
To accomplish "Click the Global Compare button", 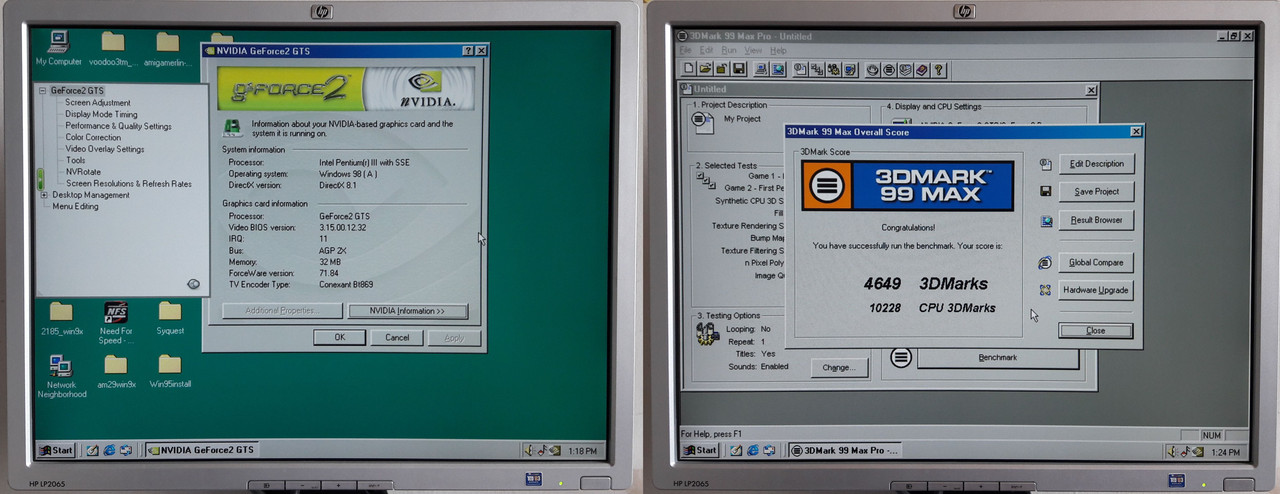I will point(1096,262).
